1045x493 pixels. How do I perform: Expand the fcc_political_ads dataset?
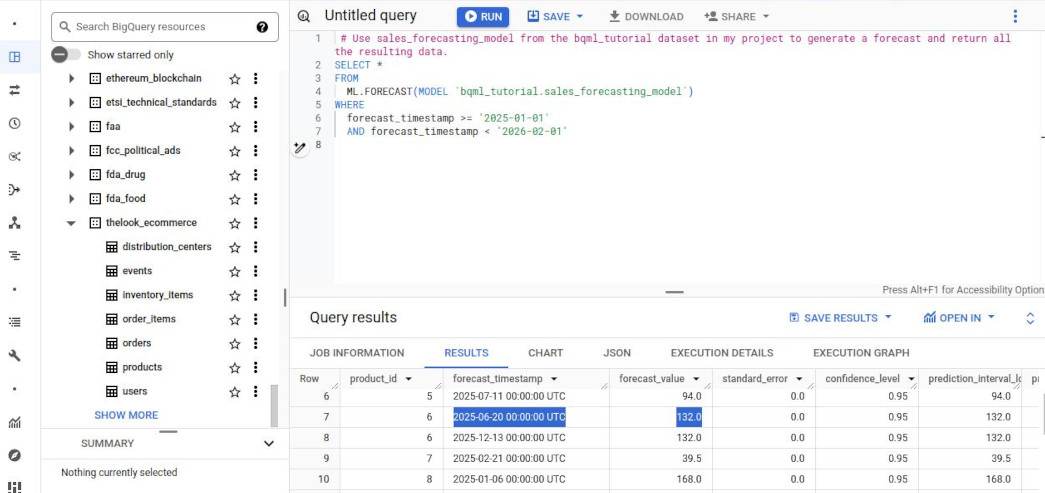pos(71,151)
